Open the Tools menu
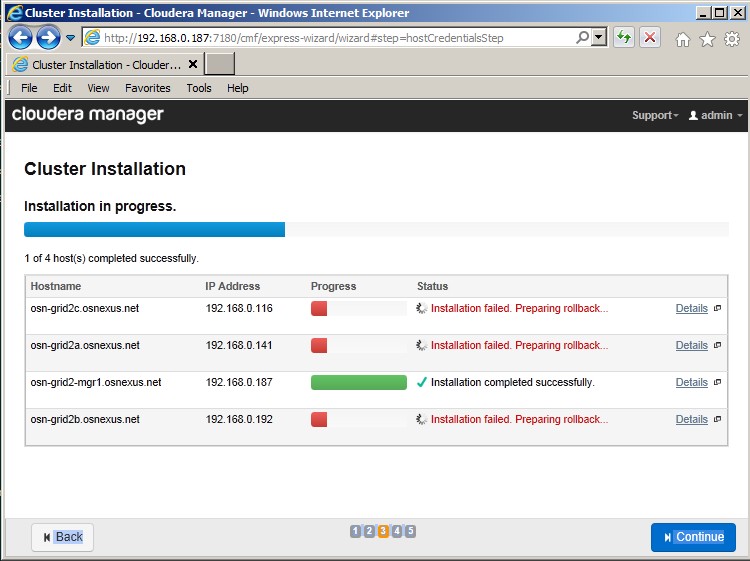 point(199,88)
